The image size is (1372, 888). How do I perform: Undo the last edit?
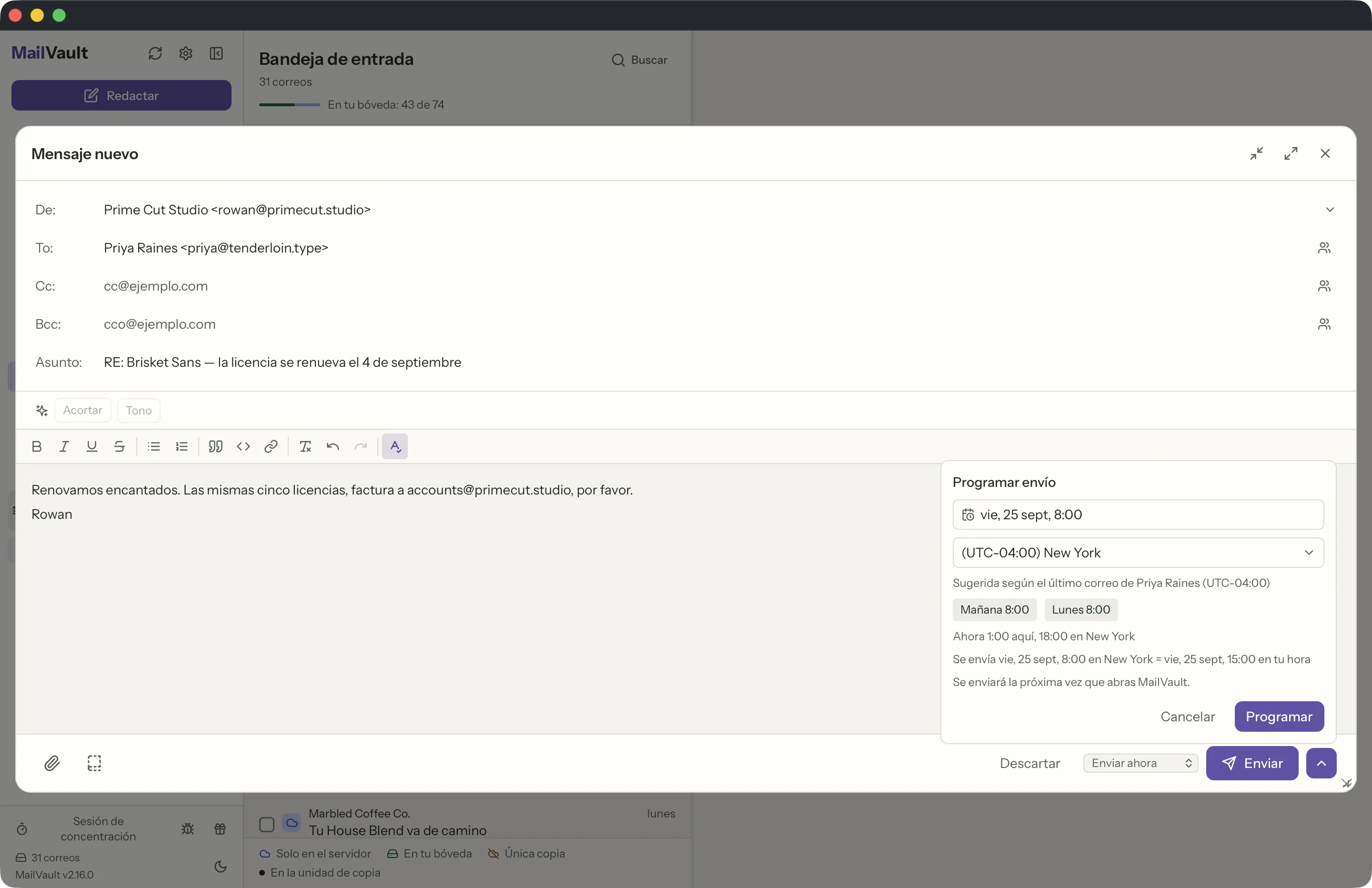point(333,446)
